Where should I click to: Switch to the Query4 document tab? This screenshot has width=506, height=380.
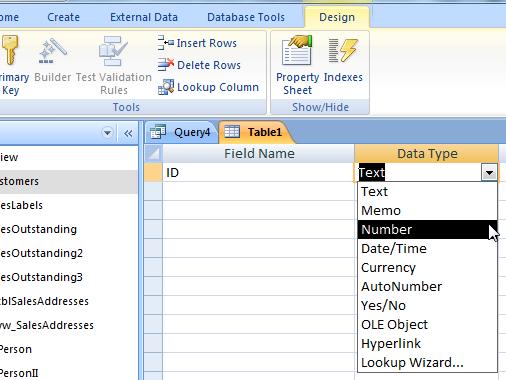coord(181,132)
